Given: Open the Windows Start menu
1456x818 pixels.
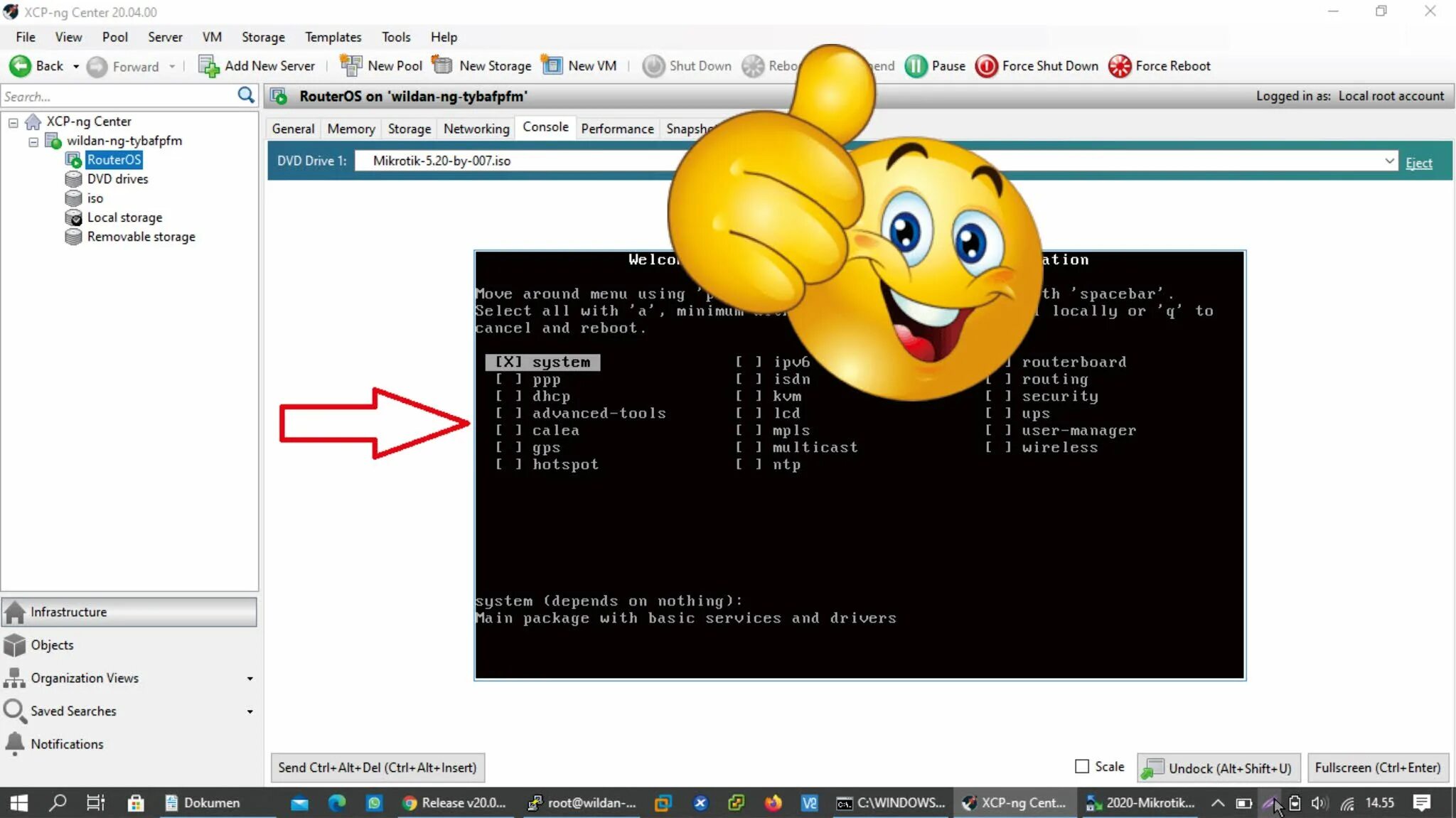Looking at the screenshot, I should click(18, 803).
